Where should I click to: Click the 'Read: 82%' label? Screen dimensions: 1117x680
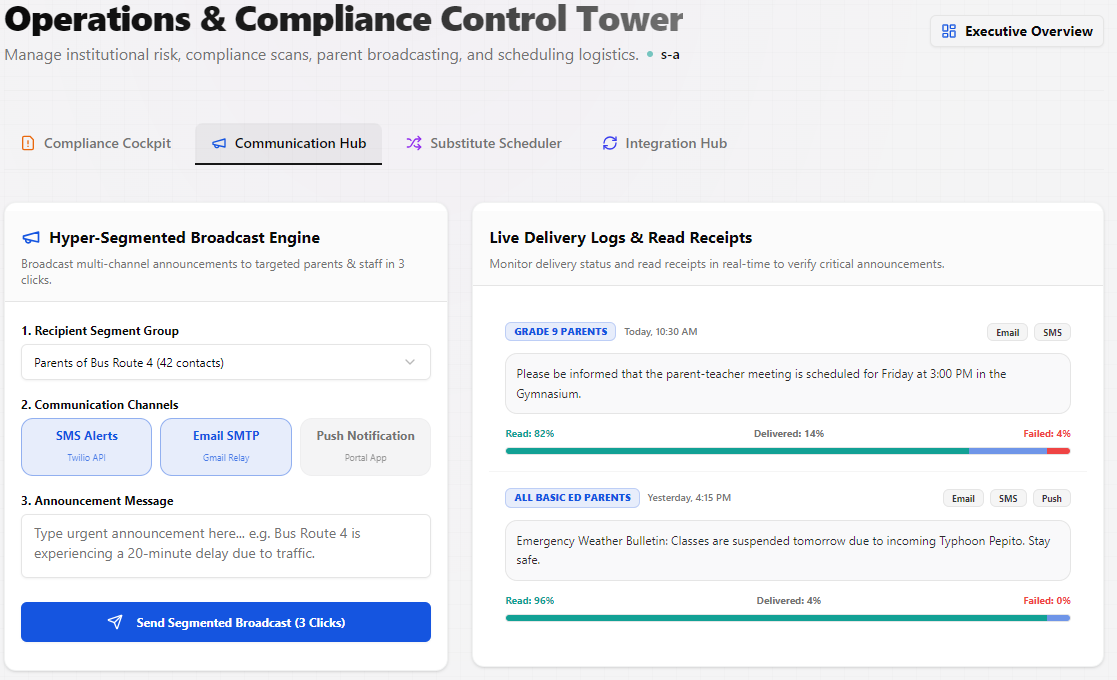point(530,434)
